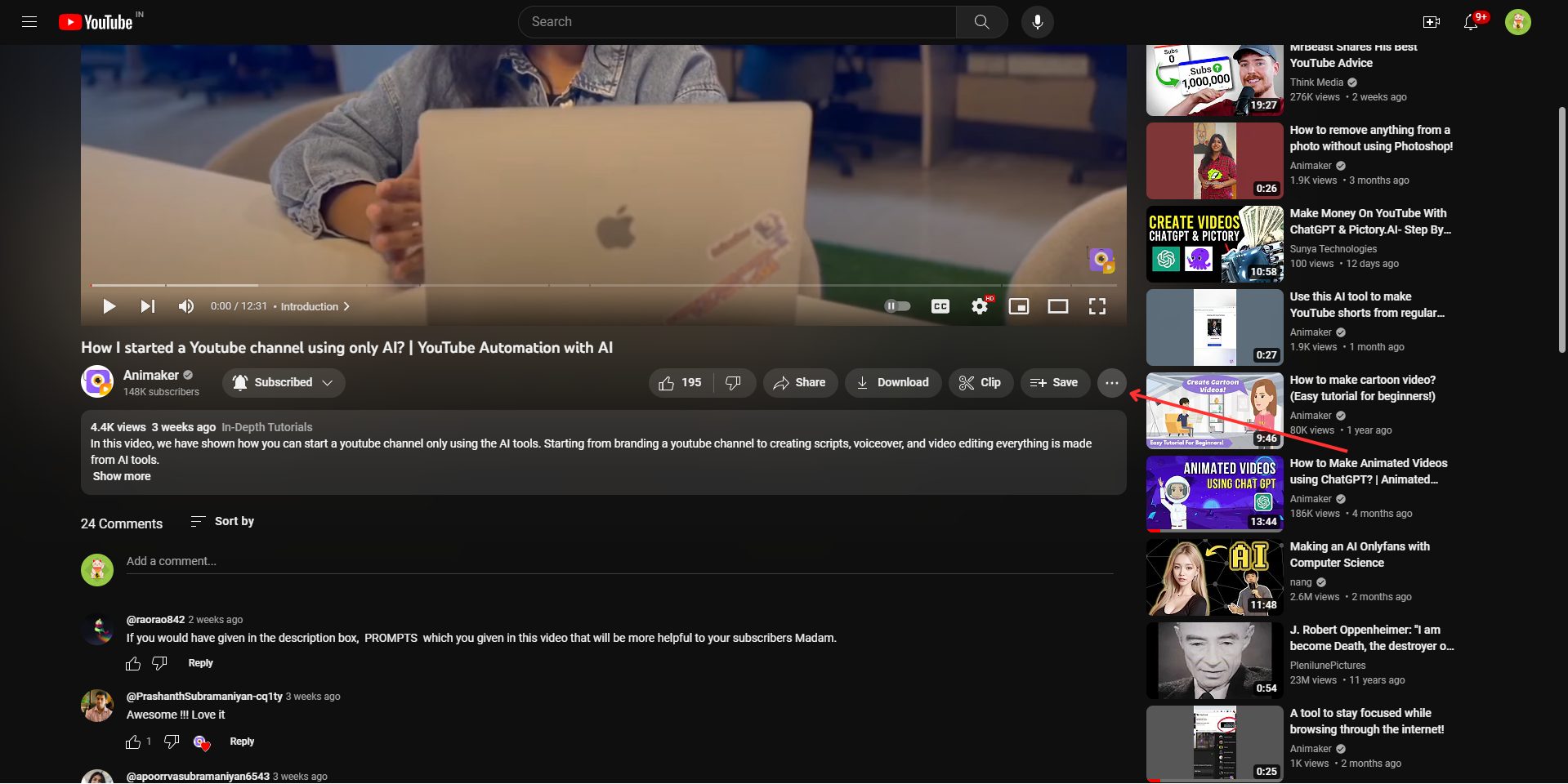This screenshot has height=784, width=1568.
Task: Click the page vertical scrollbar
Action: pyautogui.click(x=1561, y=229)
